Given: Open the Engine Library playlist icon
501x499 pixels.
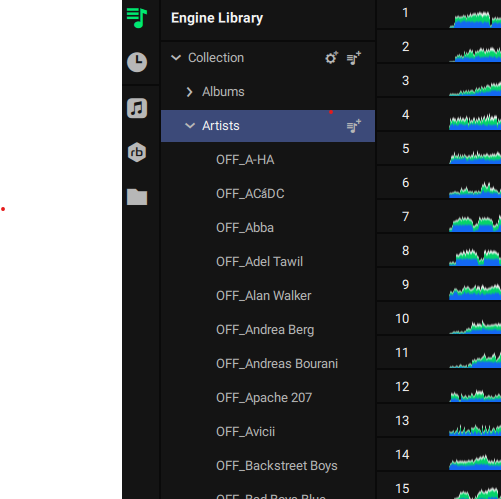Looking at the screenshot, I should [137, 18].
